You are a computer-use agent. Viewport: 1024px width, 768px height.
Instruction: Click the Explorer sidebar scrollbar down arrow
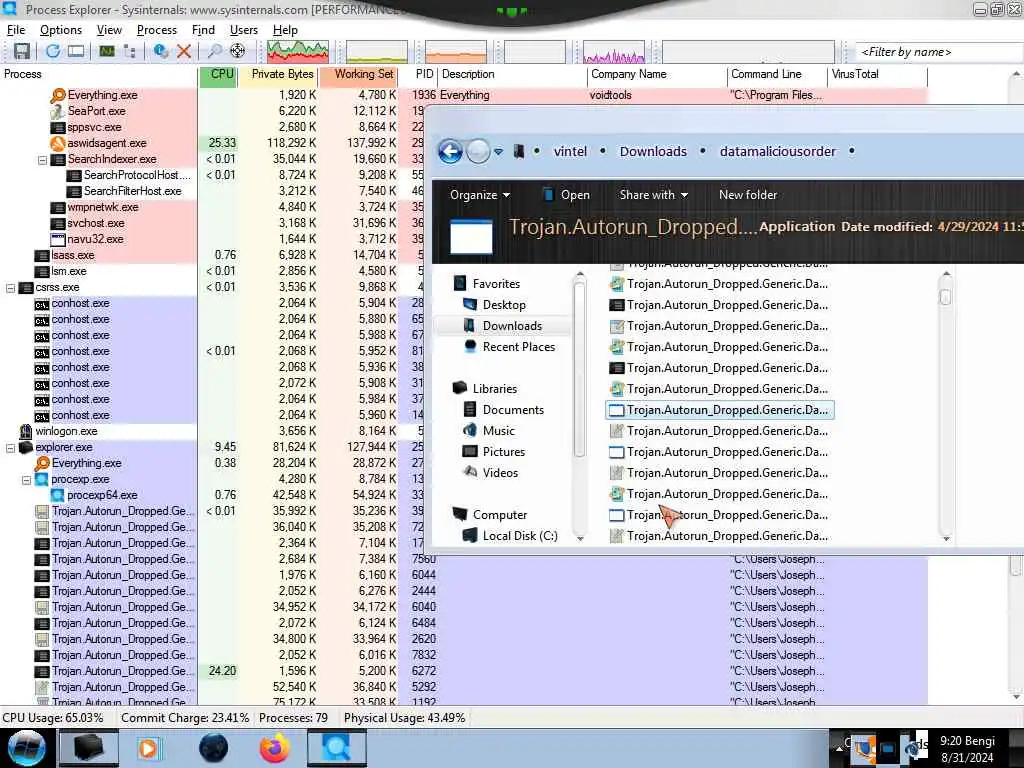coord(579,538)
